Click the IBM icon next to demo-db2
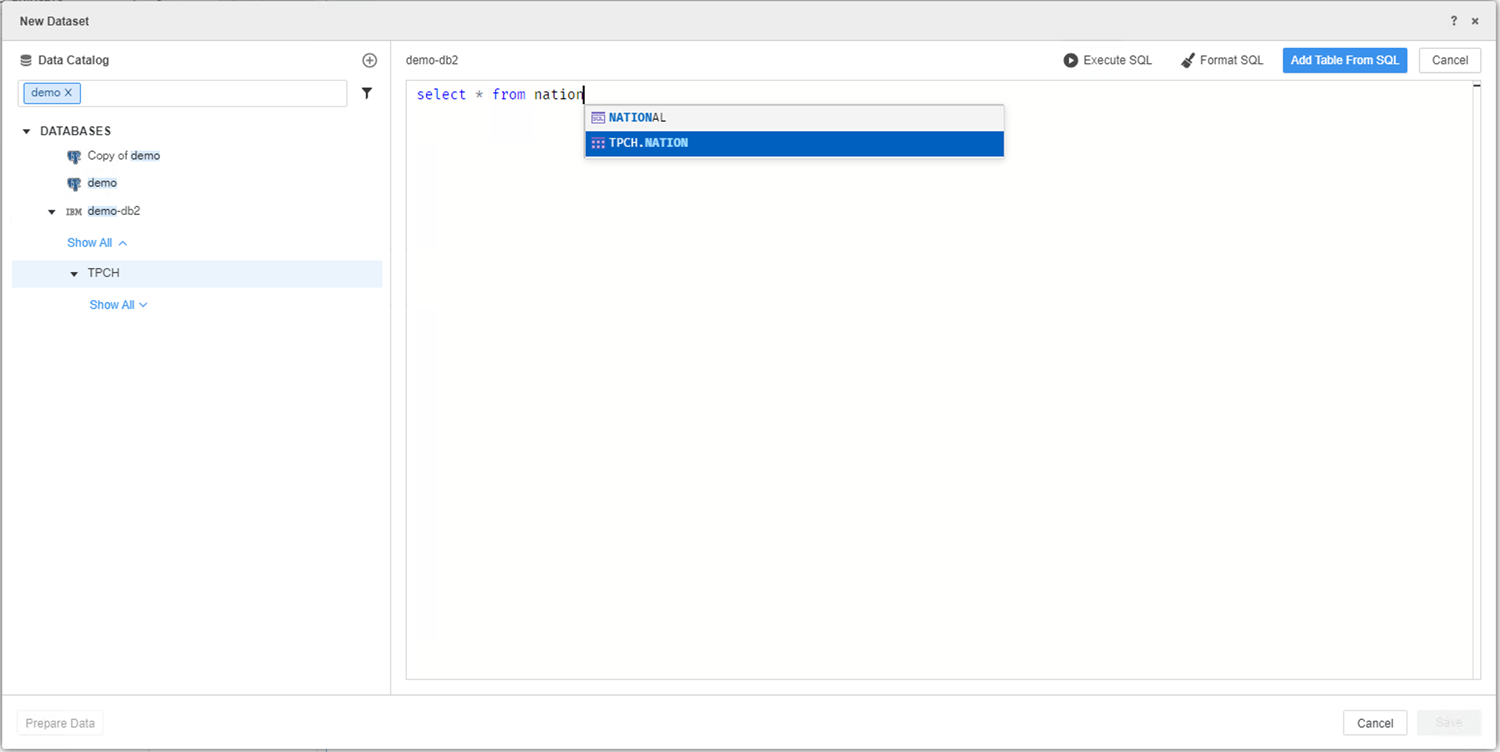The height and width of the screenshot is (752, 1500). pos(74,212)
